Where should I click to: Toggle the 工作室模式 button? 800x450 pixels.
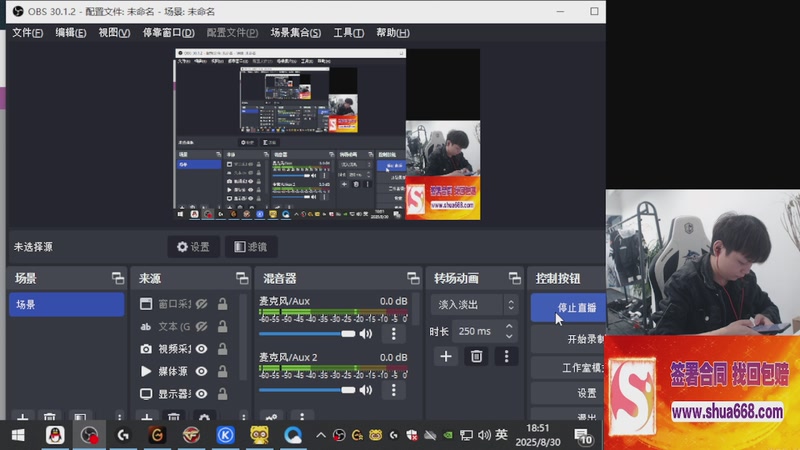pyautogui.click(x=568, y=367)
